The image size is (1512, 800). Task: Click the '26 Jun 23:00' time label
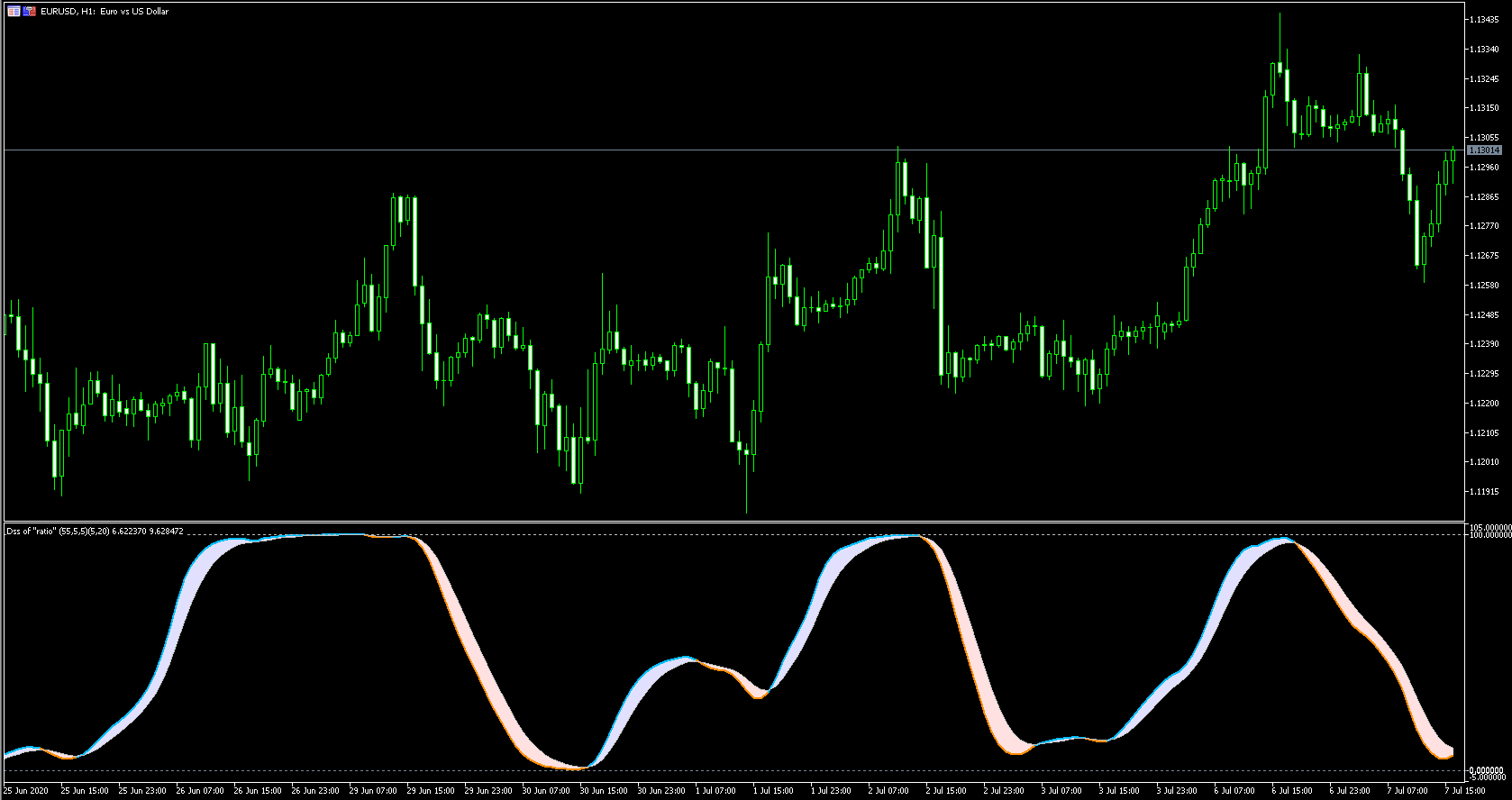(x=315, y=791)
